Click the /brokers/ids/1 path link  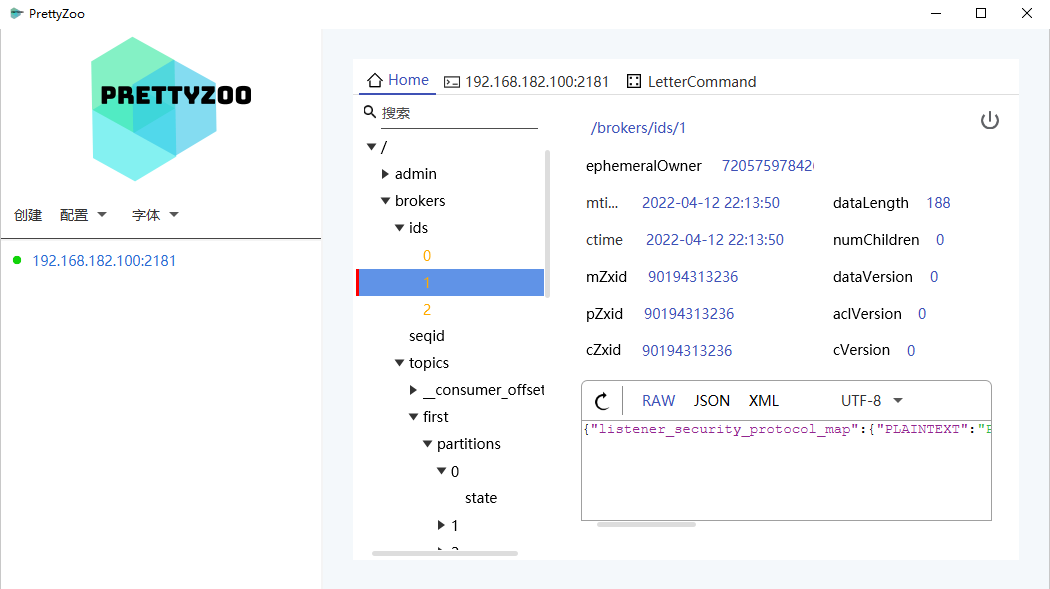coord(638,128)
